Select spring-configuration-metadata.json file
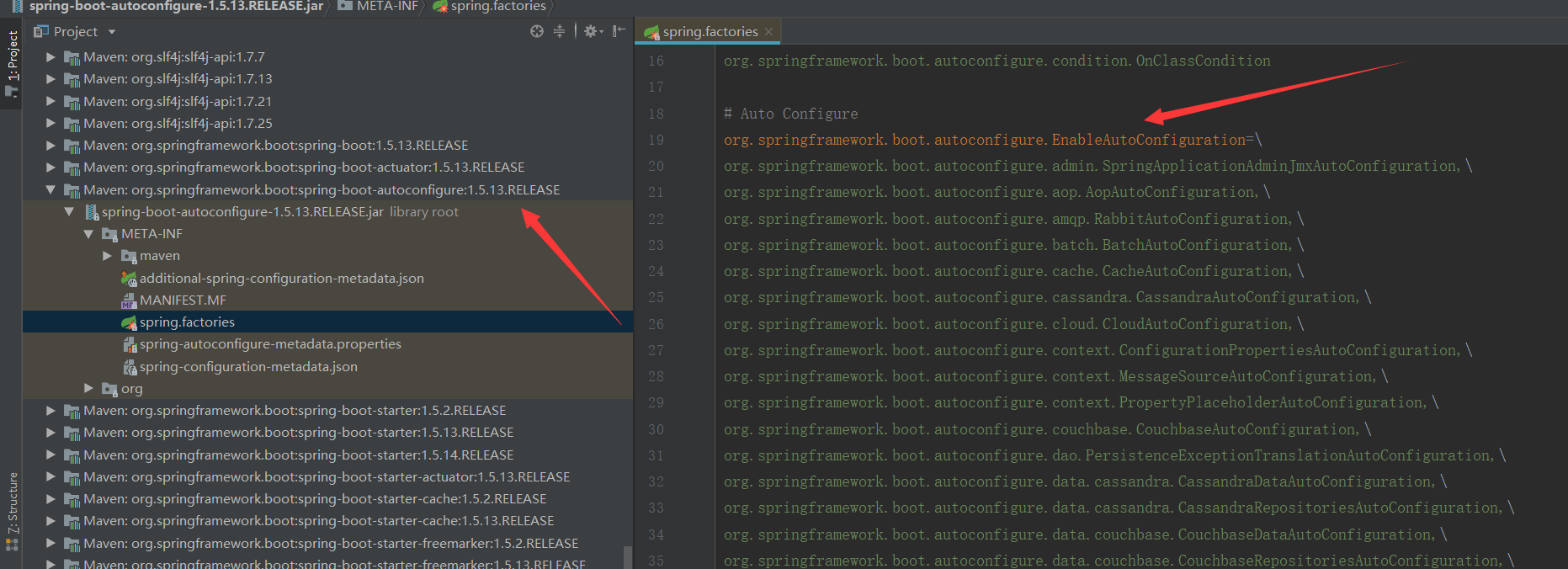The height and width of the screenshot is (569, 1568). pos(248,366)
